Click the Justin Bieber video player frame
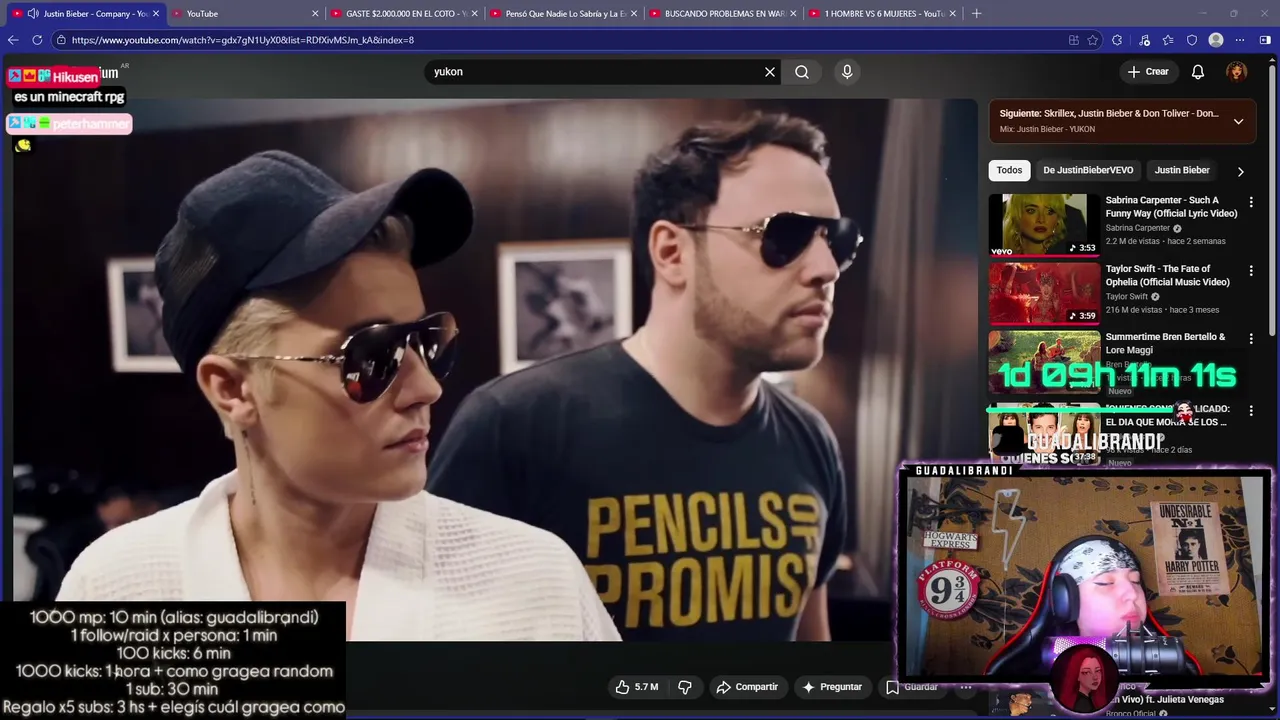 [495, 369]
